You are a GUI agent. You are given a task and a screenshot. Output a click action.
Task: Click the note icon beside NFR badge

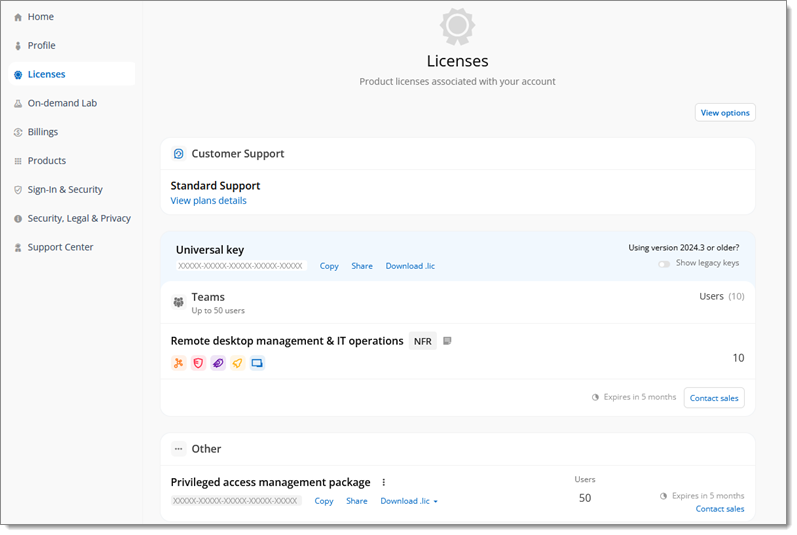[447, 340]
